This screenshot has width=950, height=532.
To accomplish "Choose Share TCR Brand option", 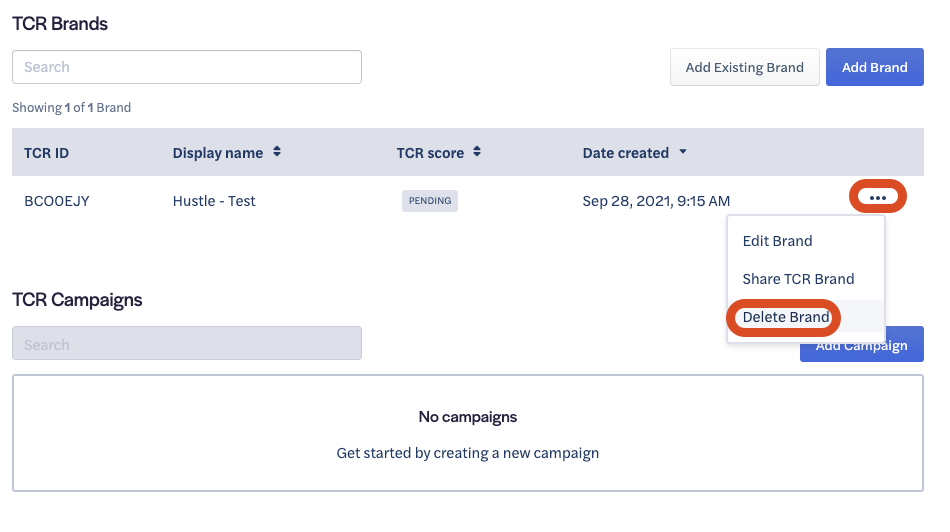I will click(798, 279).
